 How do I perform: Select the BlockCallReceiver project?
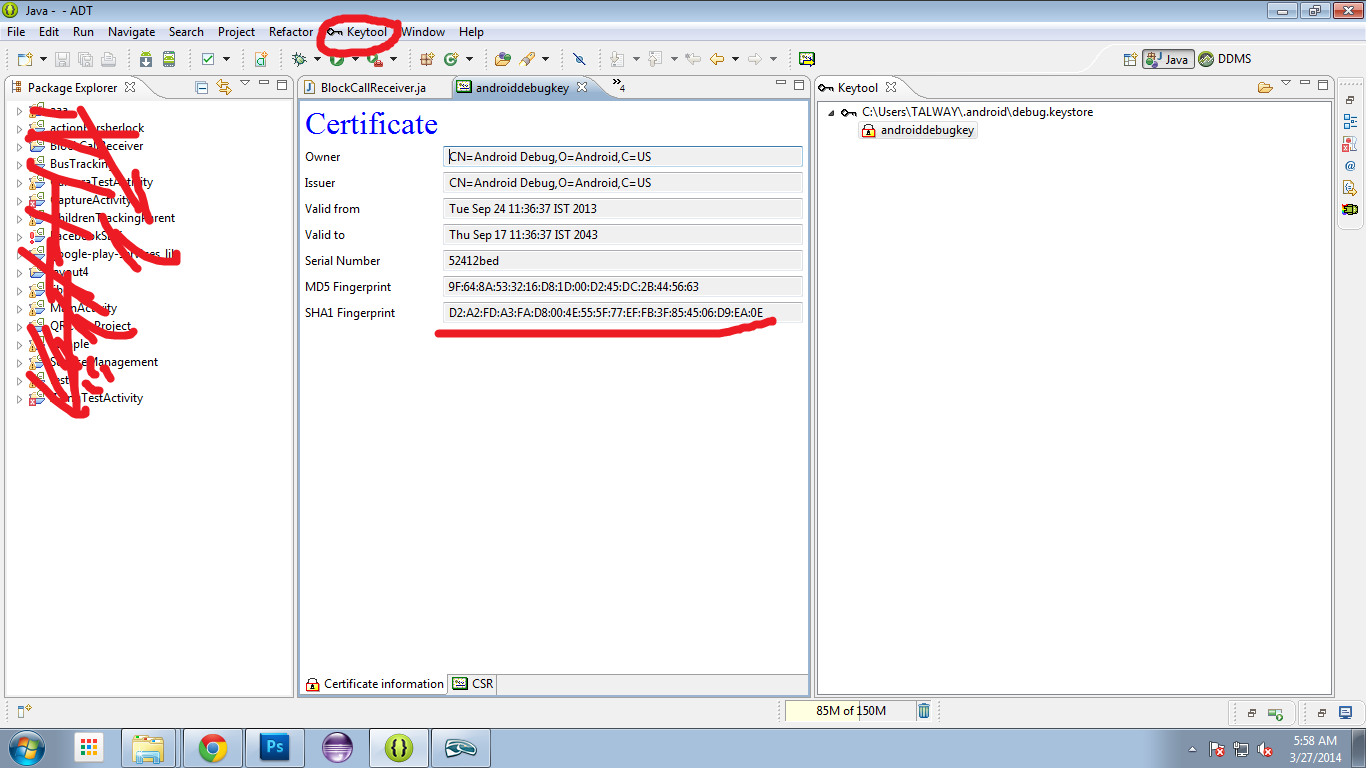96,146
